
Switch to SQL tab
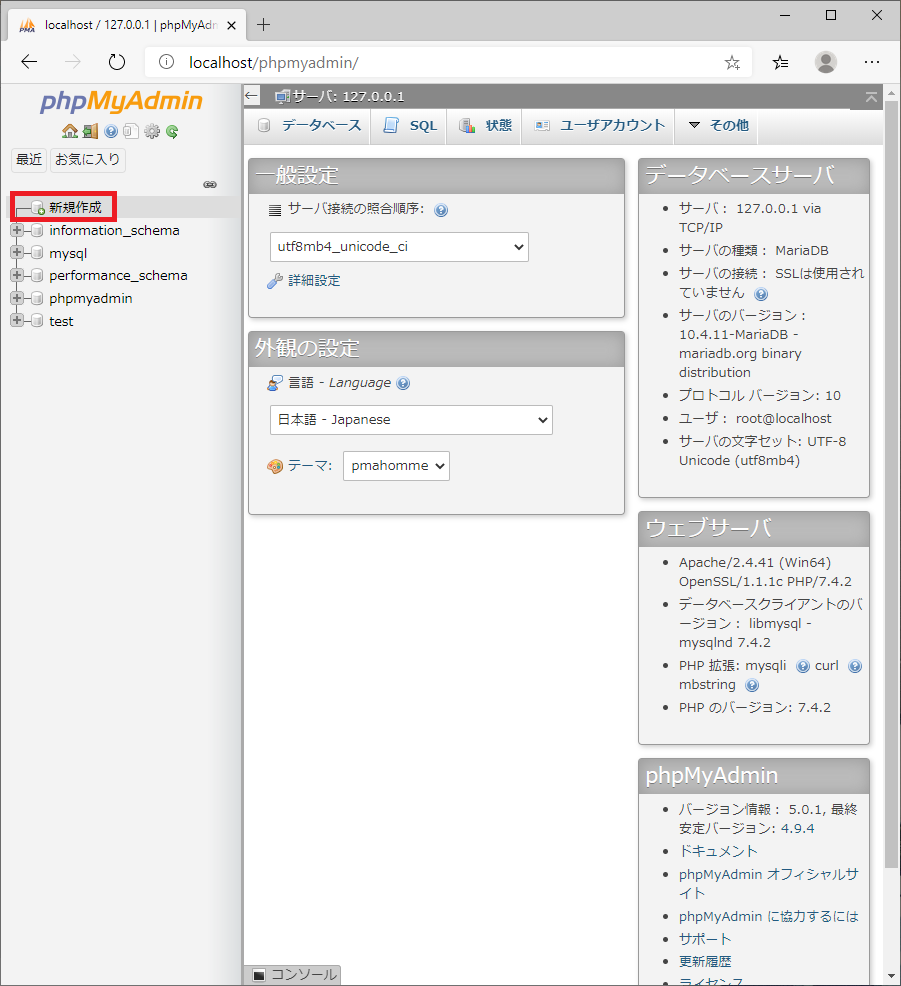point(409,126)
